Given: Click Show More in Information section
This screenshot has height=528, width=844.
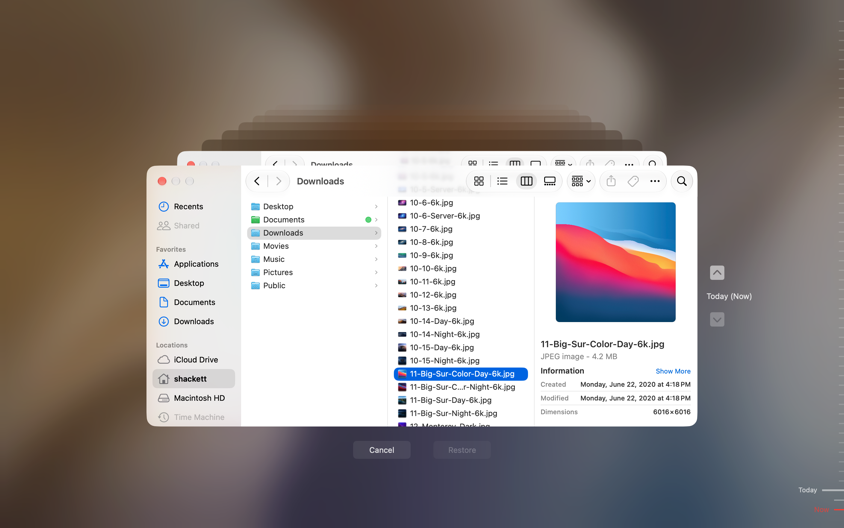Looking at the screenshot, I should pyautogui.click(x=673, y=371).
